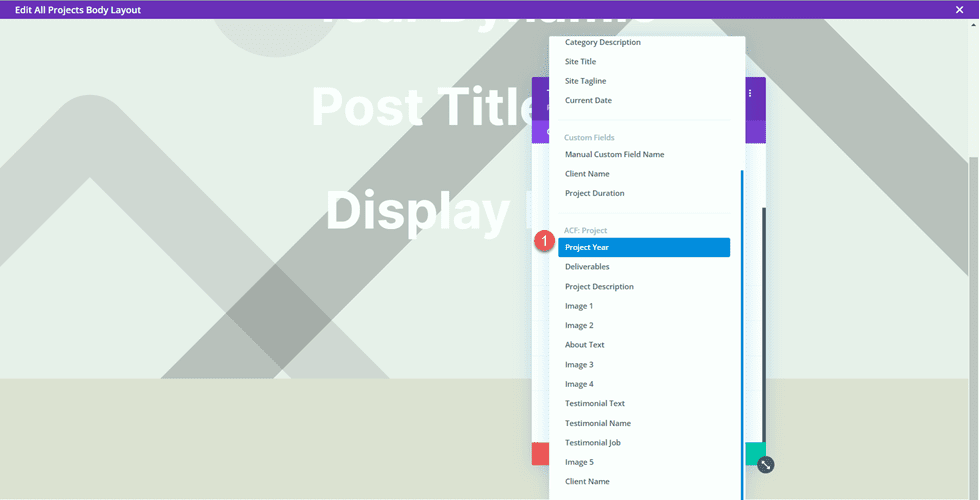Image resolution: width=980 pixels, height=500 pixels.
Task: Click the resize modal drag handle icon
Action: (766, 464)
